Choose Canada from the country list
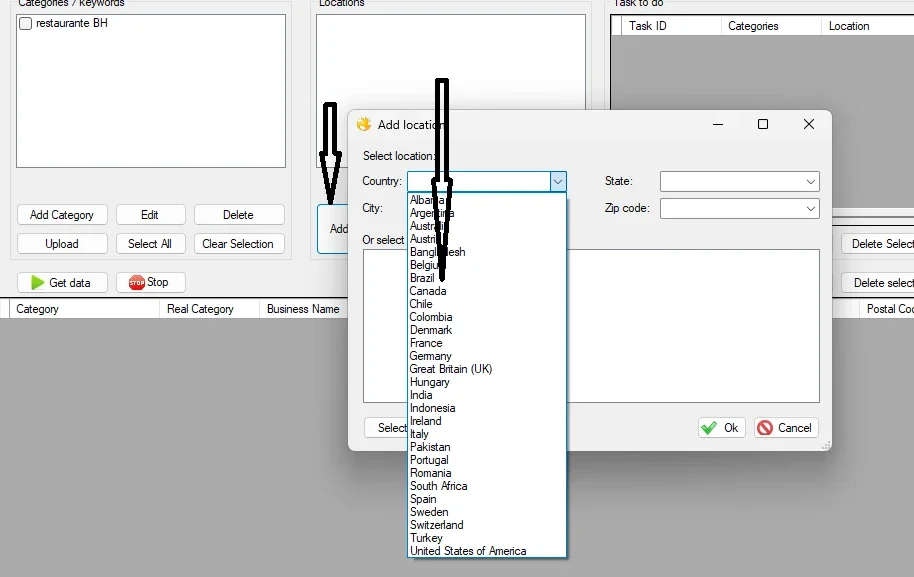Image resolution: width=914 pixels, height=577 pixels. [x=487, y=291]
